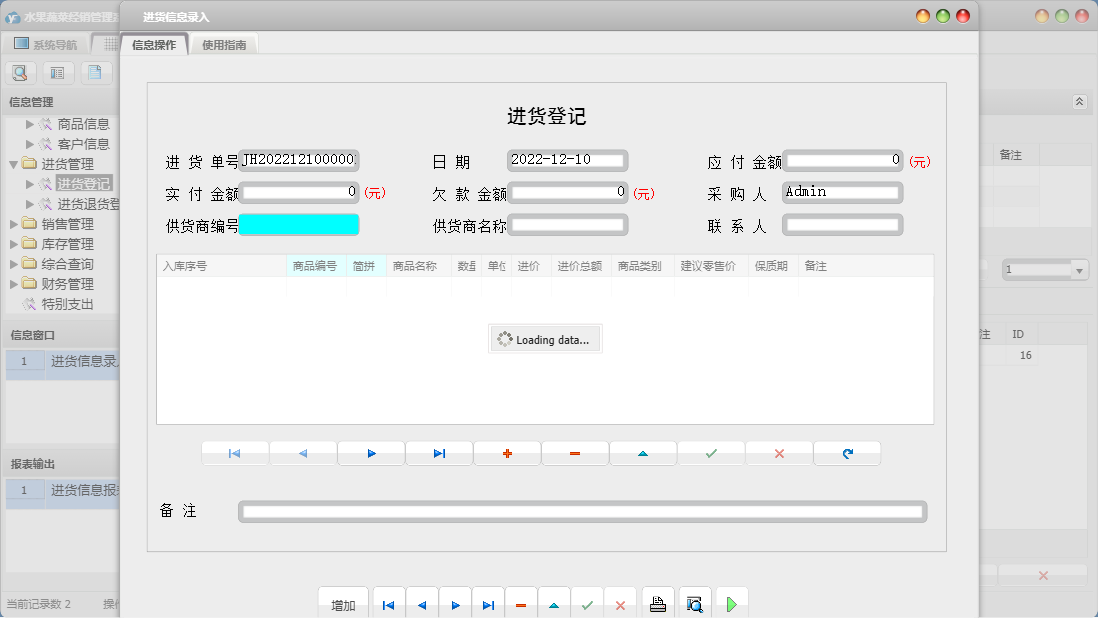The width and height of the screenshot is (1098, 625).
Task: Collapse the 进货管理 folder
Action: [x=16, y=163]
